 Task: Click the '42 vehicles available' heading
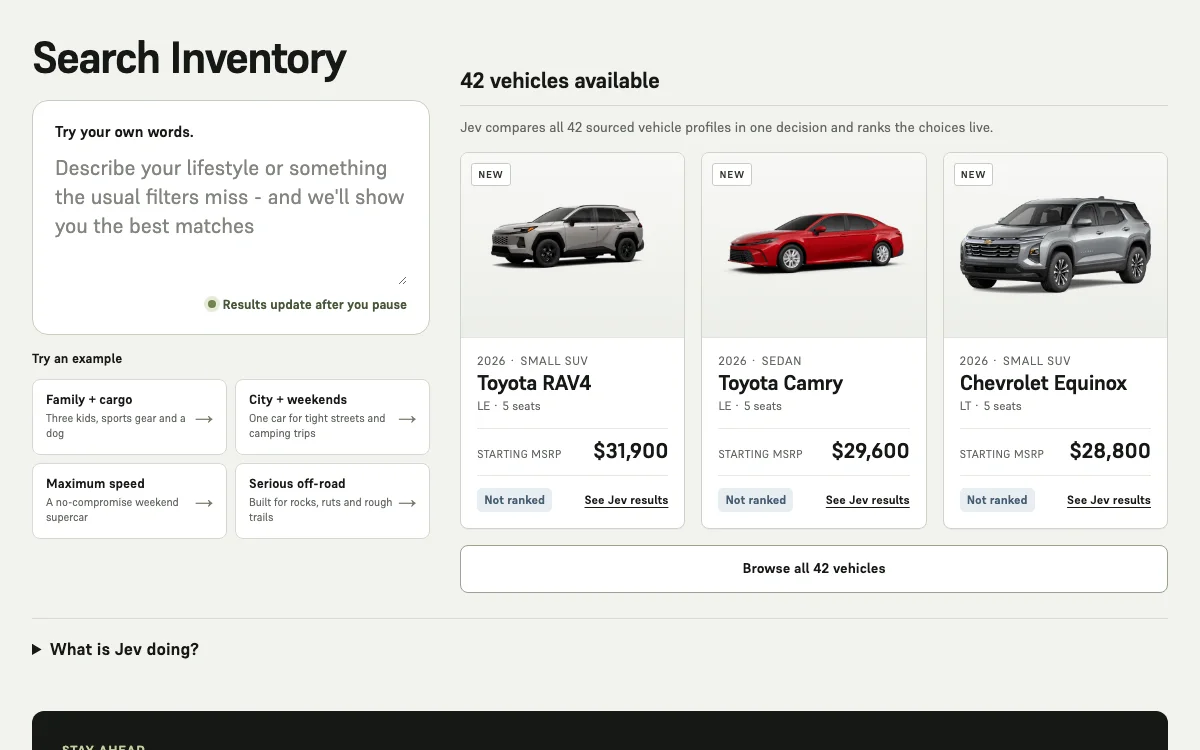[560, 81]
